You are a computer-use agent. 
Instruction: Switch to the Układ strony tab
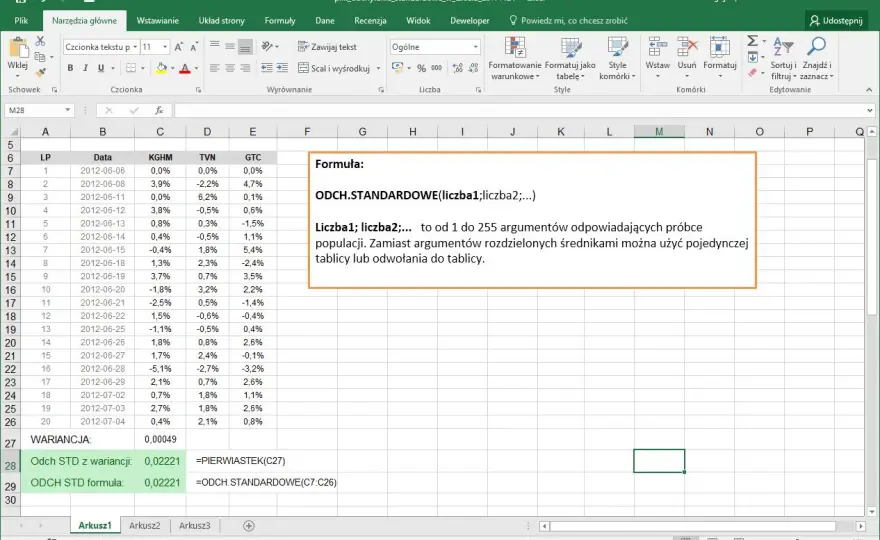click(222, 20)
